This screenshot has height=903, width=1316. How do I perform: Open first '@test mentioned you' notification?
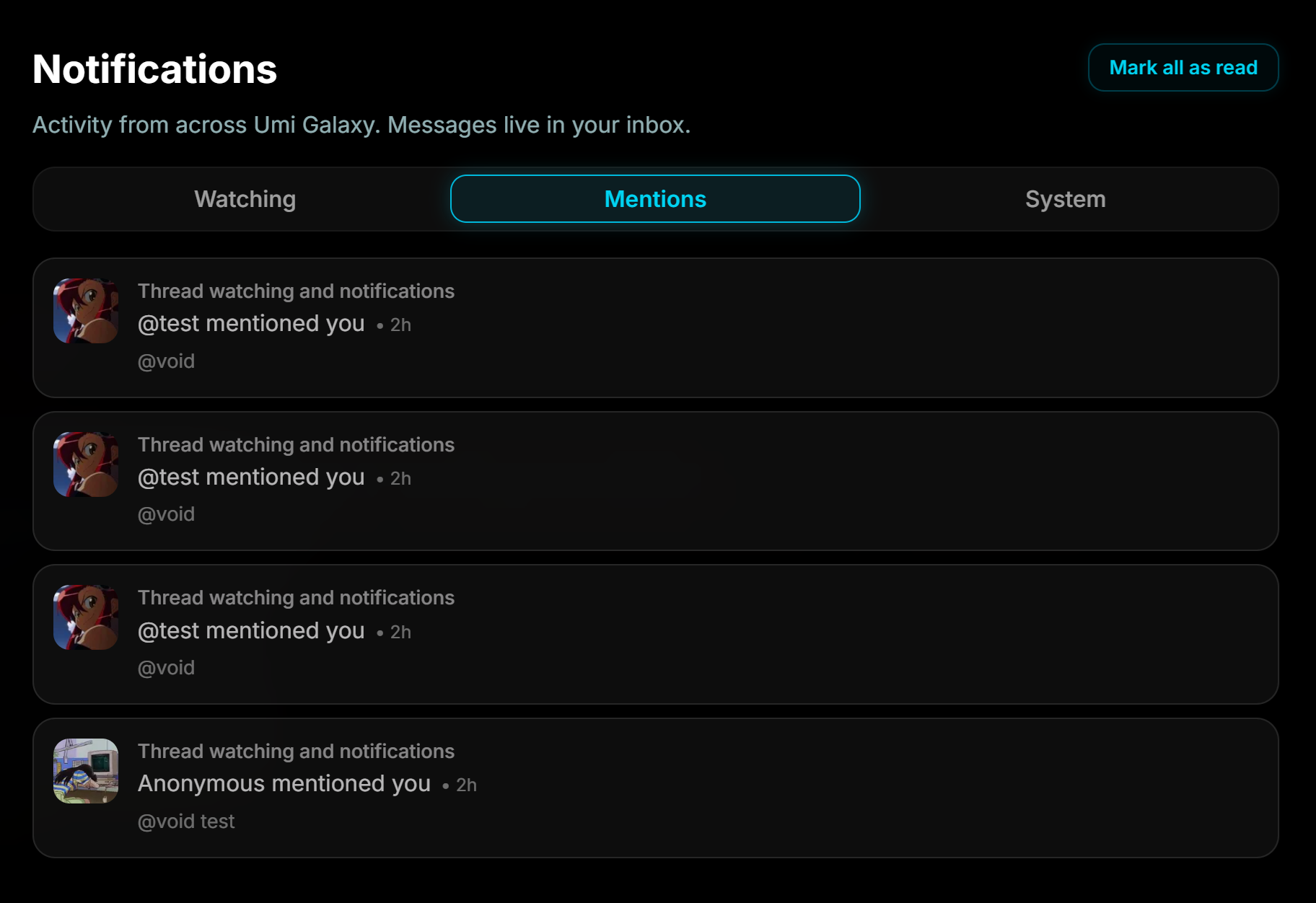tap(655, 327)
